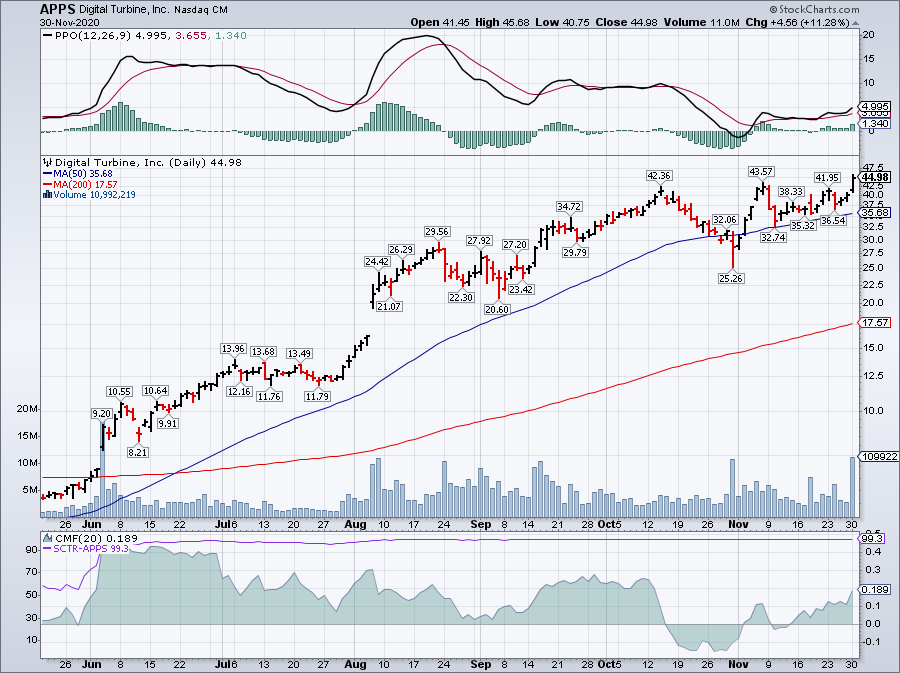The width and height of the screenshot is (900, 673).
Task: Click the volume bars icon beside Volume 10,992,219
Action: (48, 194)
